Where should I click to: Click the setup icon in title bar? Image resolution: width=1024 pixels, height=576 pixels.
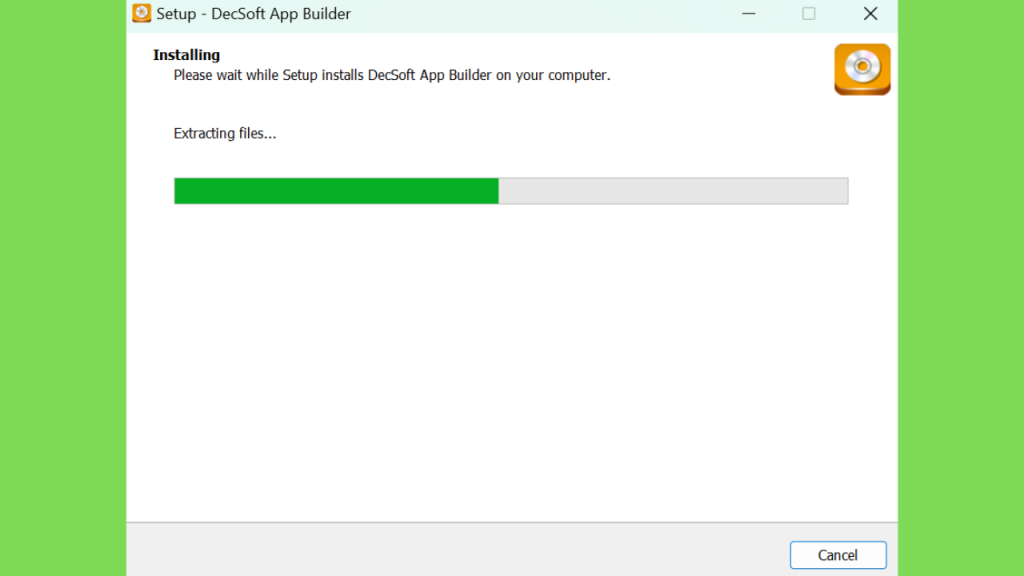click(141, 14)
